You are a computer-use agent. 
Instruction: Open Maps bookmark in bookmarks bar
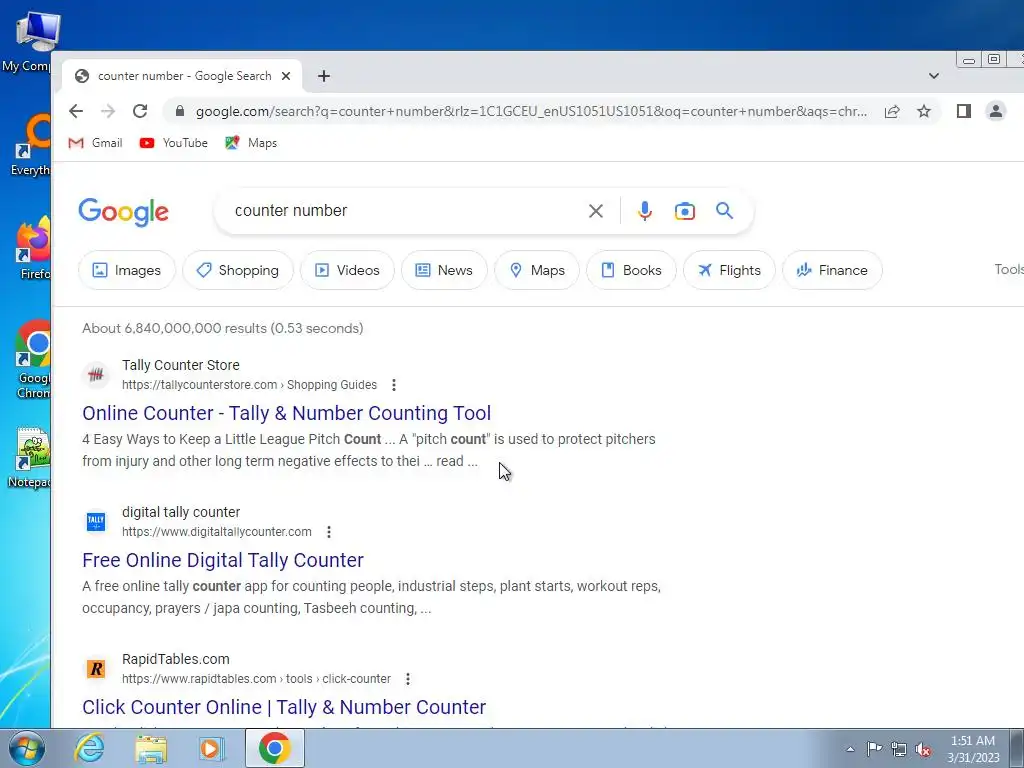click(x=251, y=143)
